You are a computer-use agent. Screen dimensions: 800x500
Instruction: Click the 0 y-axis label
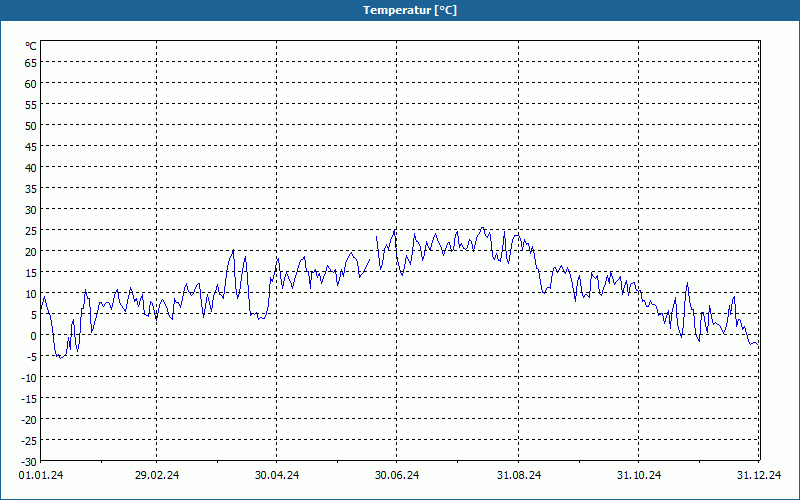(34, 336)
